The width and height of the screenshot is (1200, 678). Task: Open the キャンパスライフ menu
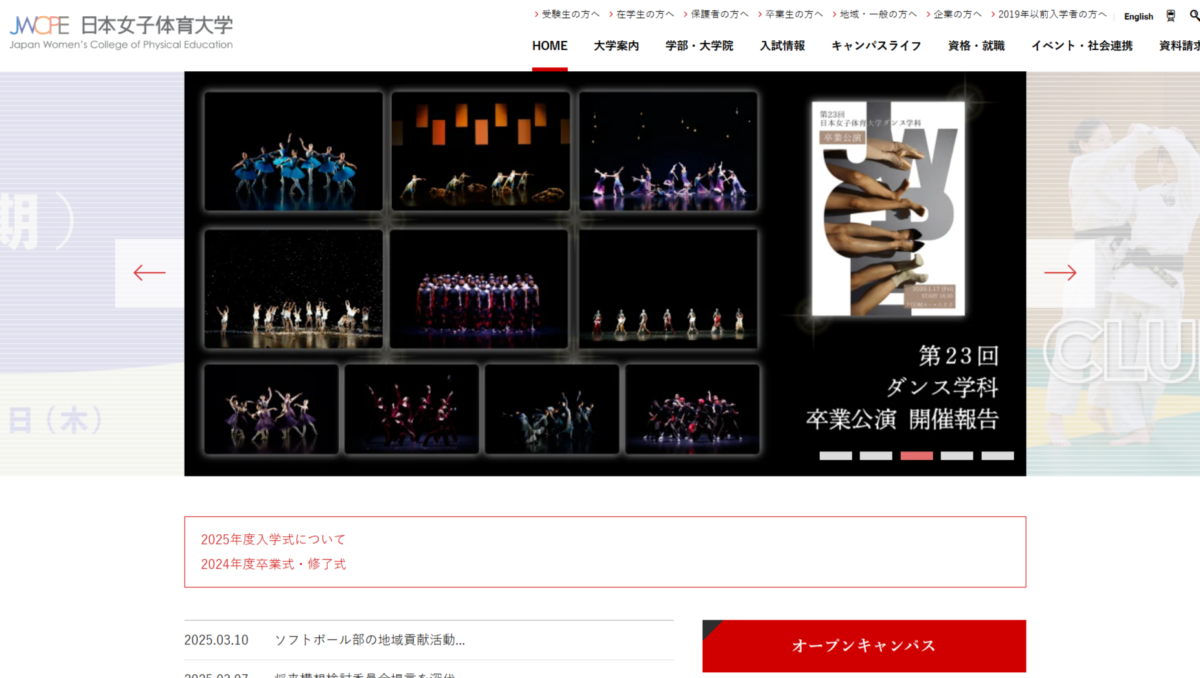pos(876,46)
